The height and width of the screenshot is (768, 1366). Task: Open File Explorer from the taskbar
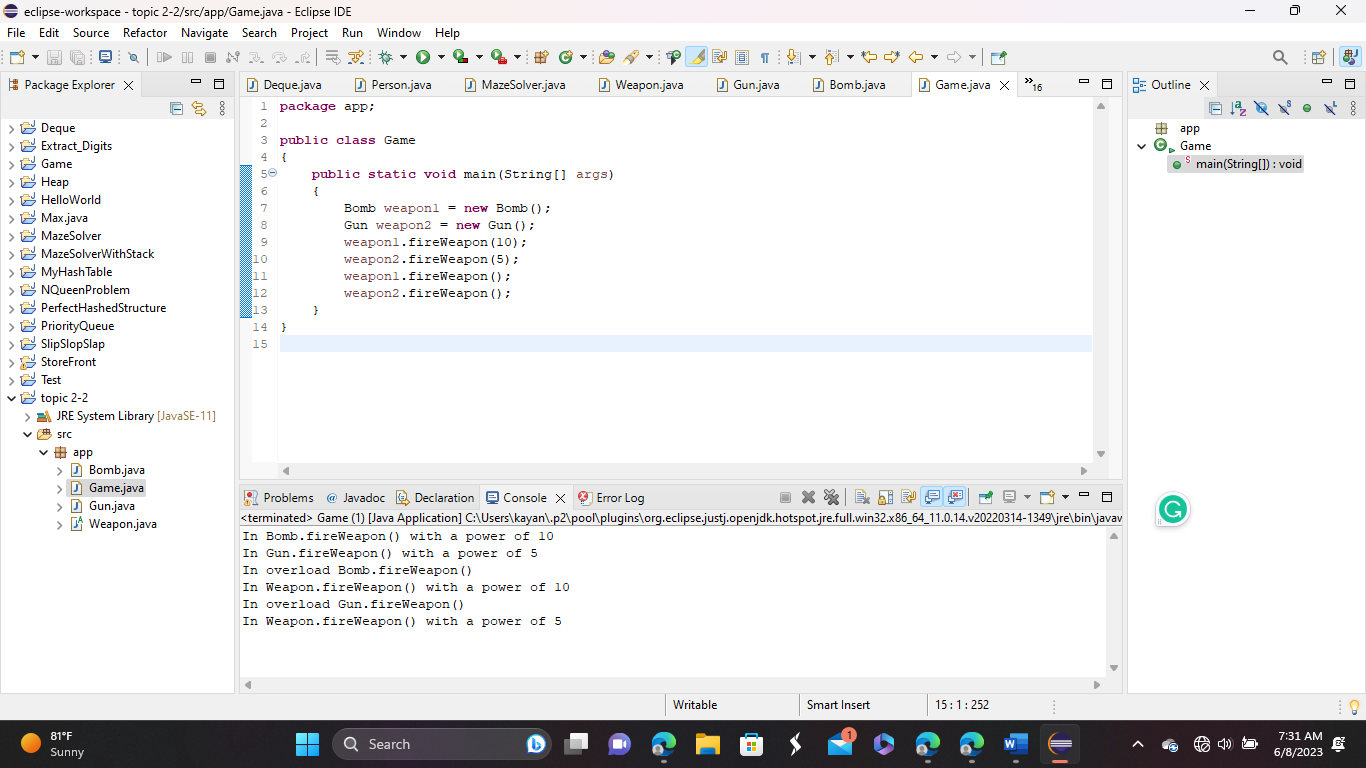(707, 744)
